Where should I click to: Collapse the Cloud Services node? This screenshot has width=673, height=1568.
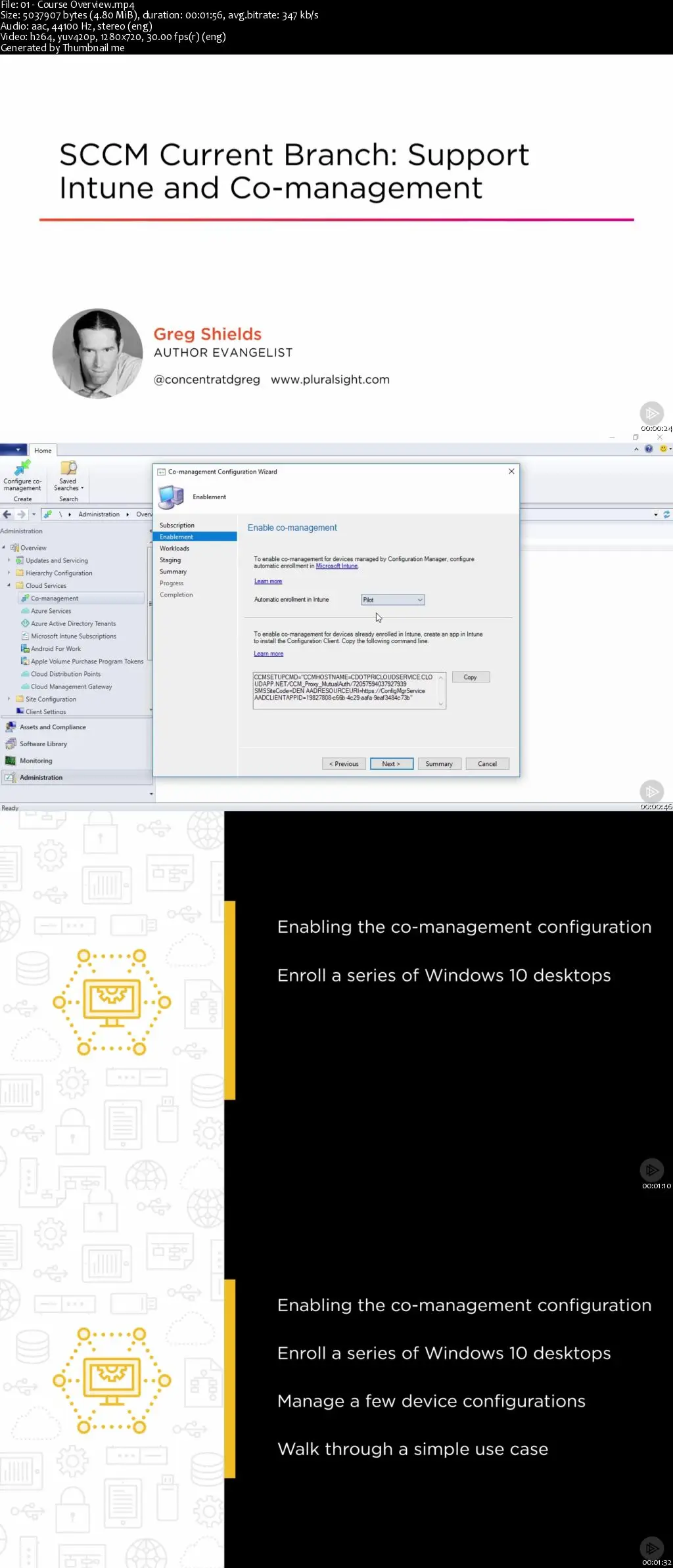(9, 585)
